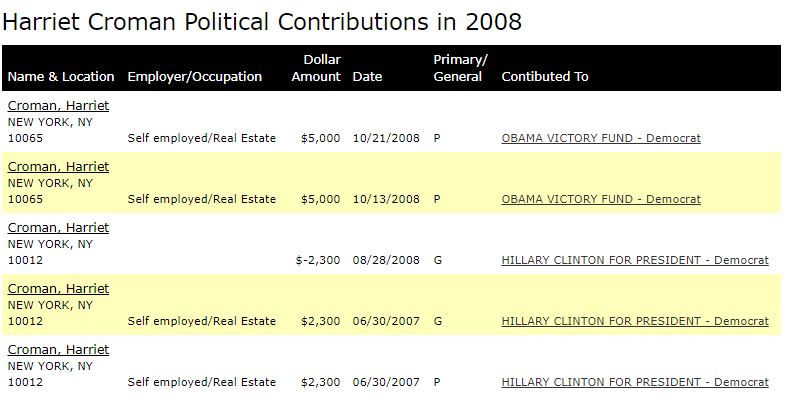The width and height of the screenshot is (787, 404).
Task: Select Croman, Harriet link in the last row
Action: (58, 350)
